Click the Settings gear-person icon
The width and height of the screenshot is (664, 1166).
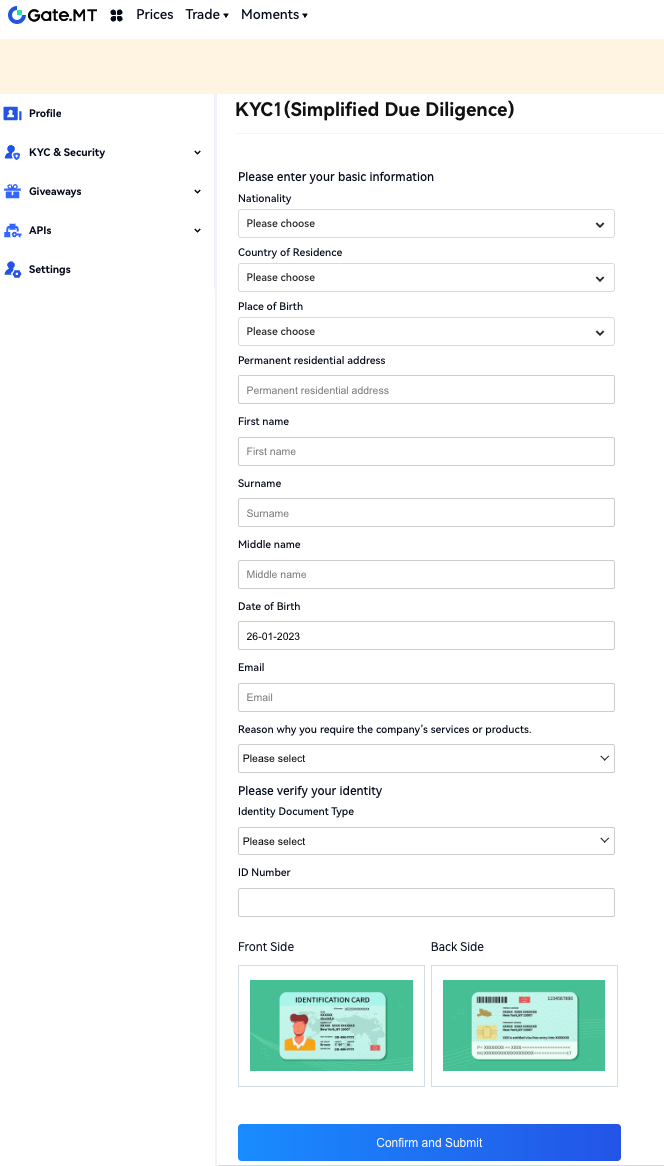[x=13, y=270]
